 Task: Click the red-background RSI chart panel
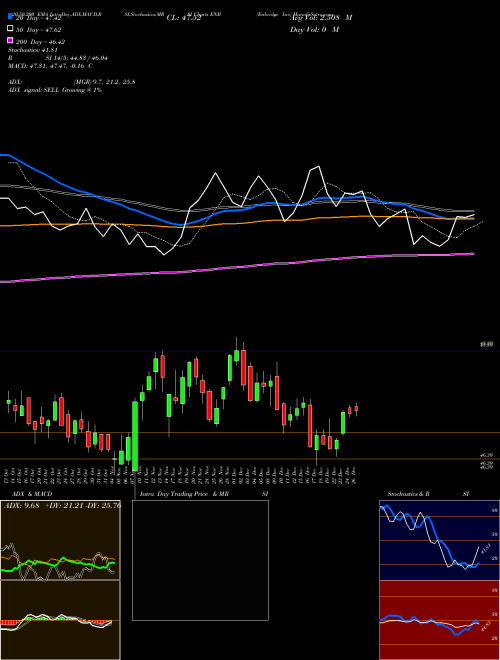coord(439,620)
